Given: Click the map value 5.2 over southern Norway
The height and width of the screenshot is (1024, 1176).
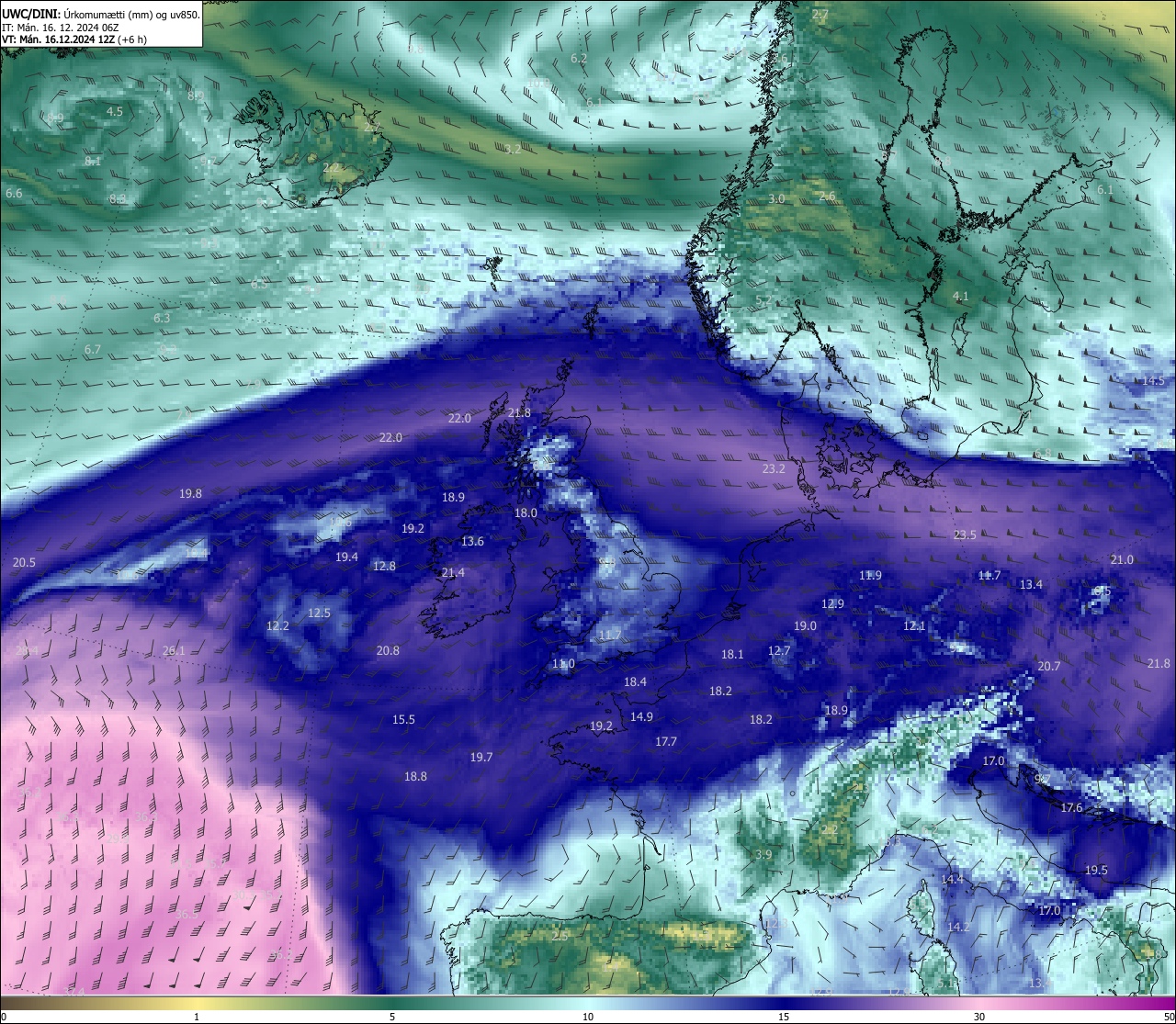Looking at the screenshot, I should [763, 299].
